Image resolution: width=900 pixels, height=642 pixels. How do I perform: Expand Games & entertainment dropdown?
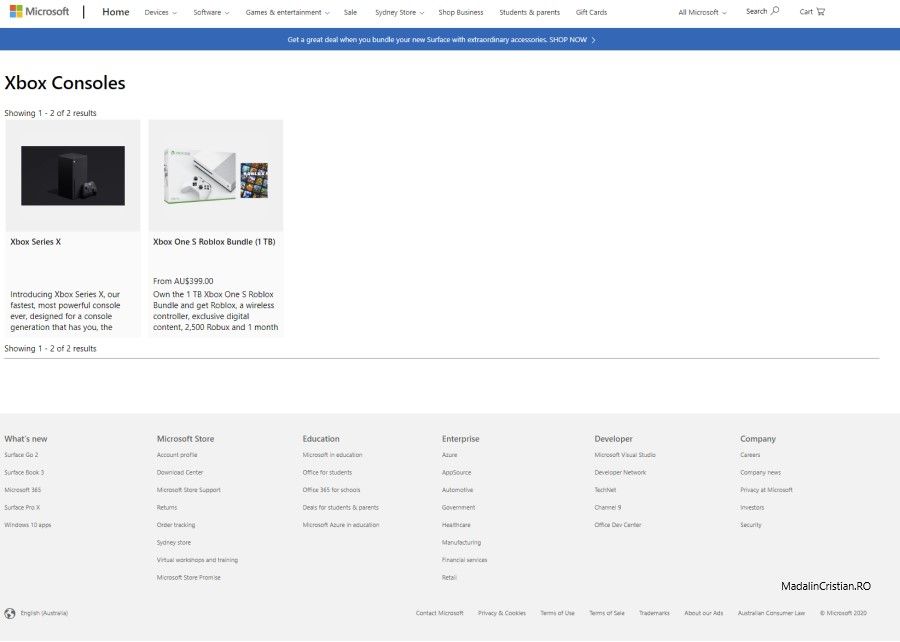[288, 12]
